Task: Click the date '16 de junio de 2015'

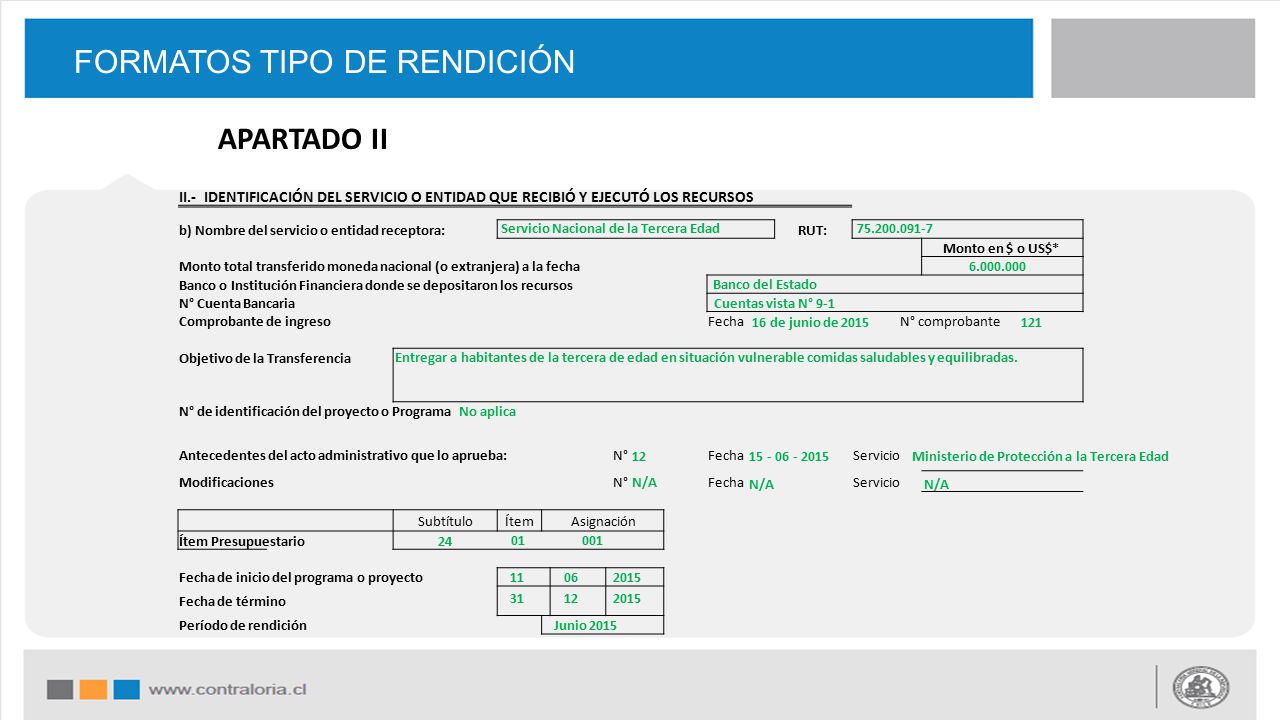Action: coord(810,323)
